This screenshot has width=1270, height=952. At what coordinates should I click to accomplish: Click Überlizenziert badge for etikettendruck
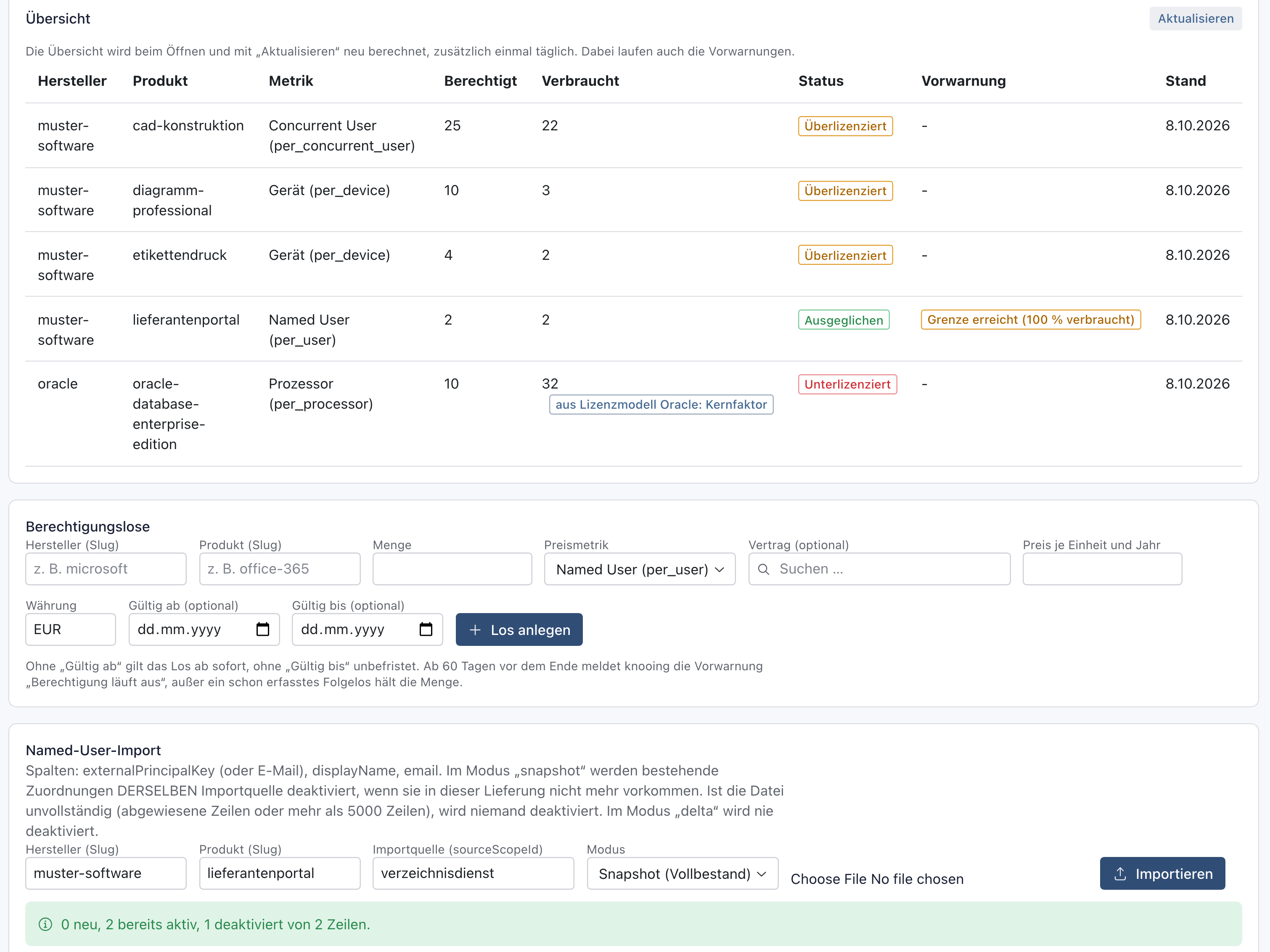845,255
